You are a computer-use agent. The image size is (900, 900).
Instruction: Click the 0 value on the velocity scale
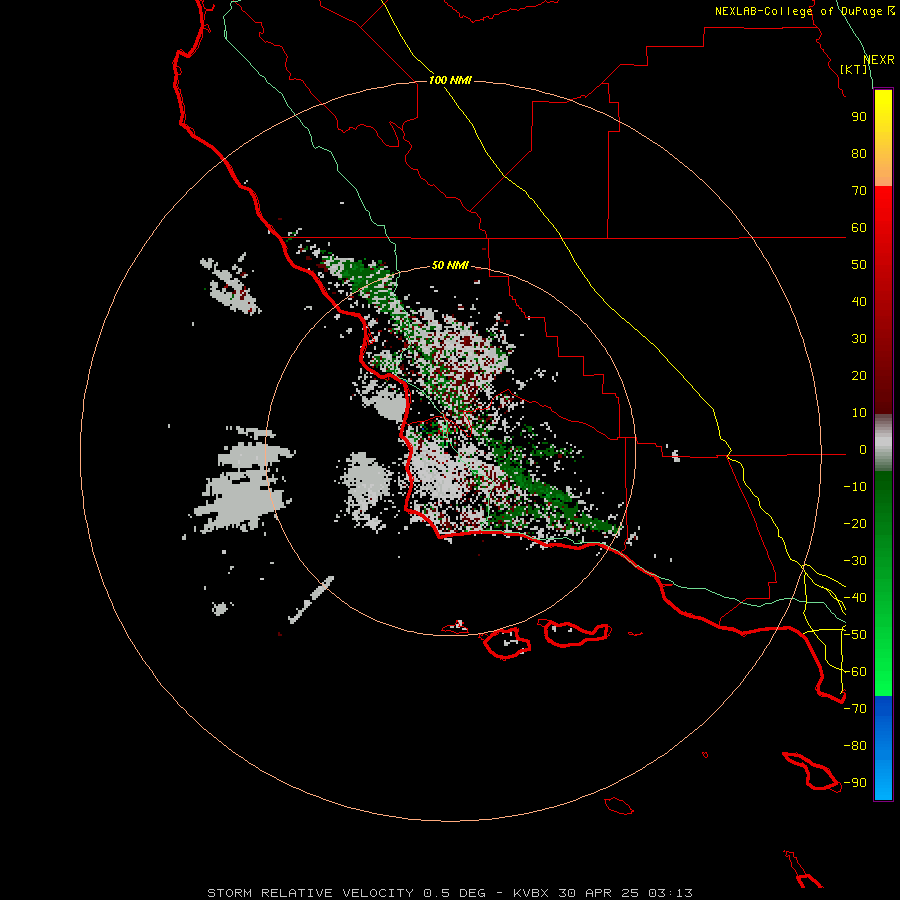coord(863,450)
